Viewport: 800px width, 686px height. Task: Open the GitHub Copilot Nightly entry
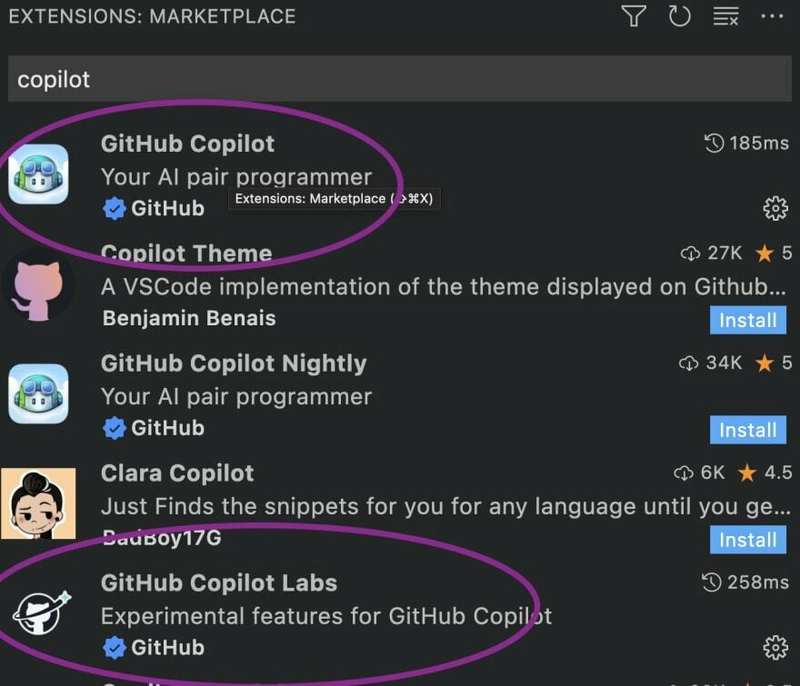click(x=234, y=364)
